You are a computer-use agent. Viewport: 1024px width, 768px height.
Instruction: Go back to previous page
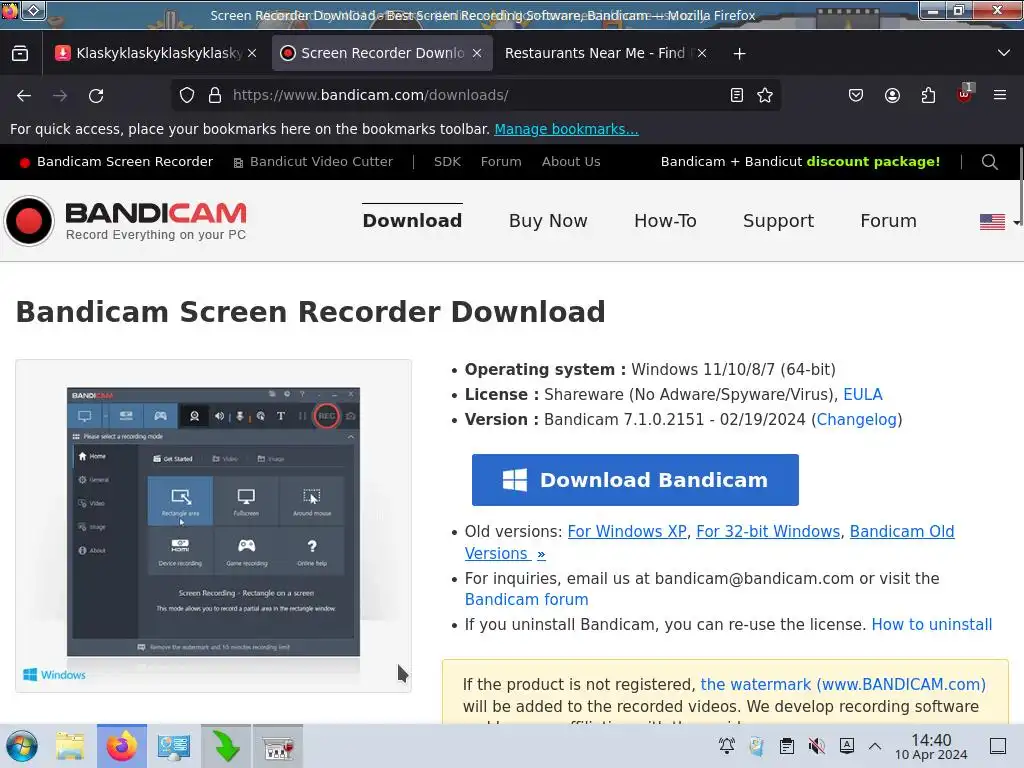pyautogui.click(x=24, y=95)
